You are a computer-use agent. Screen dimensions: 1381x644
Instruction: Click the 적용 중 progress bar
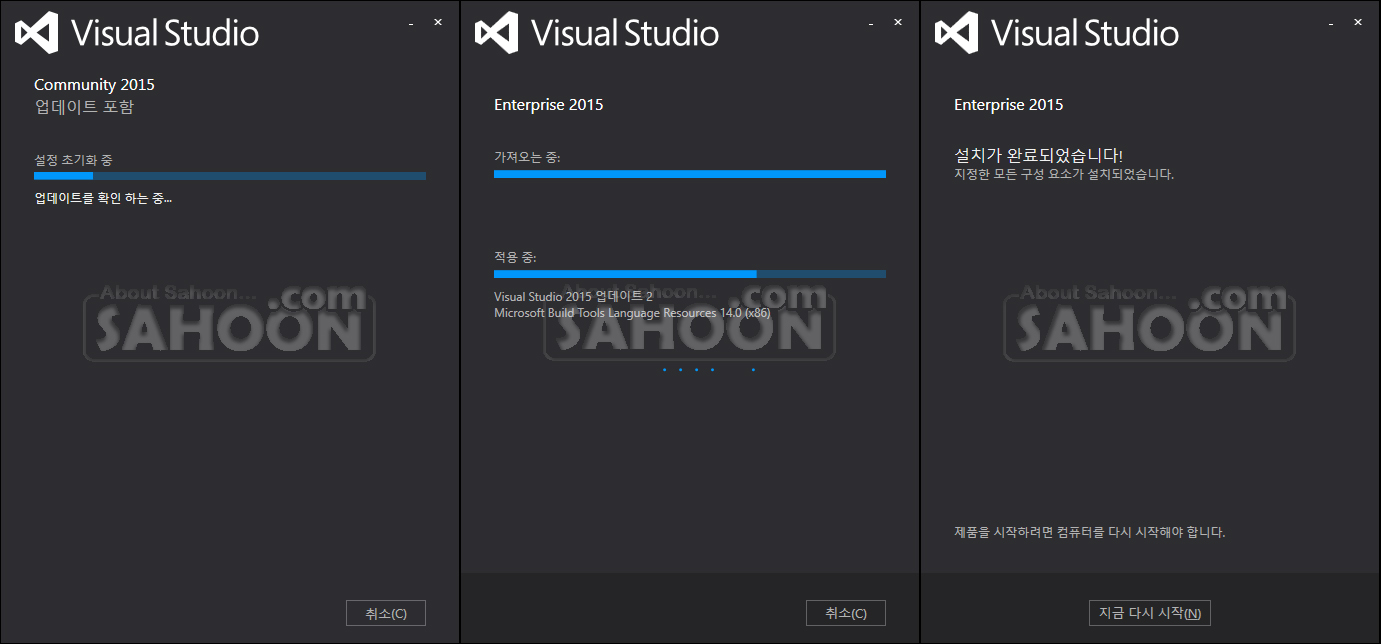(690, 273)
